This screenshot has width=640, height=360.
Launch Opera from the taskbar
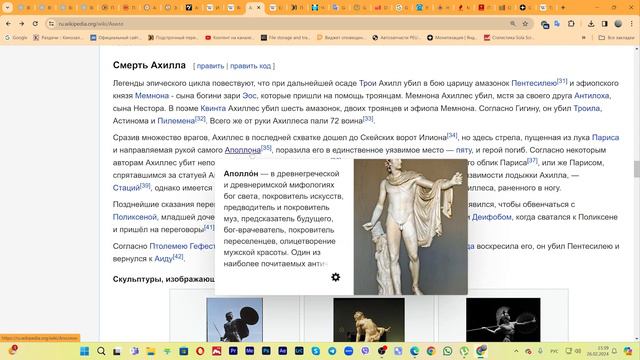coord(200,351)
